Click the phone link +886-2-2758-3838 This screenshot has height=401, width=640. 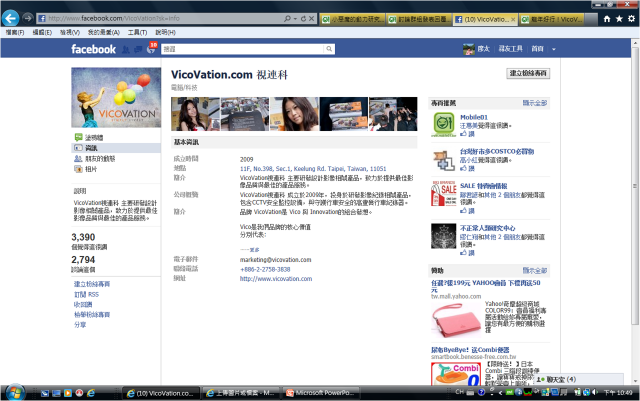(265, 270)
